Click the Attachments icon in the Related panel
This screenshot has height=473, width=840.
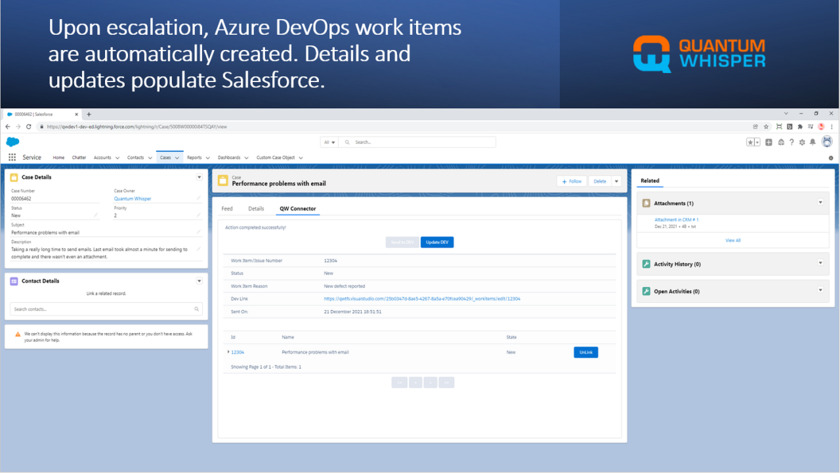click(646, 203)
